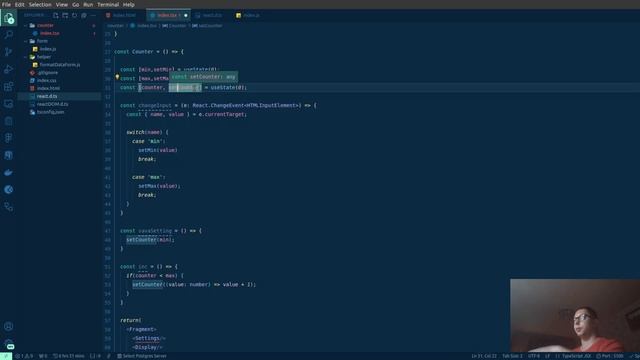
Task: Click Port 5500 Live Server in status bar
Action: (610, 356)
